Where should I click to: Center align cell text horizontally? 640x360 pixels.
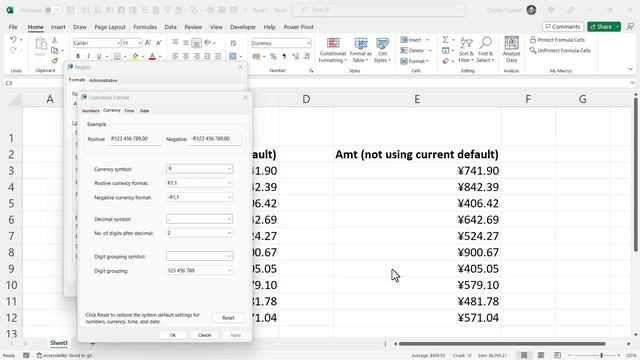tap(186, 56)
